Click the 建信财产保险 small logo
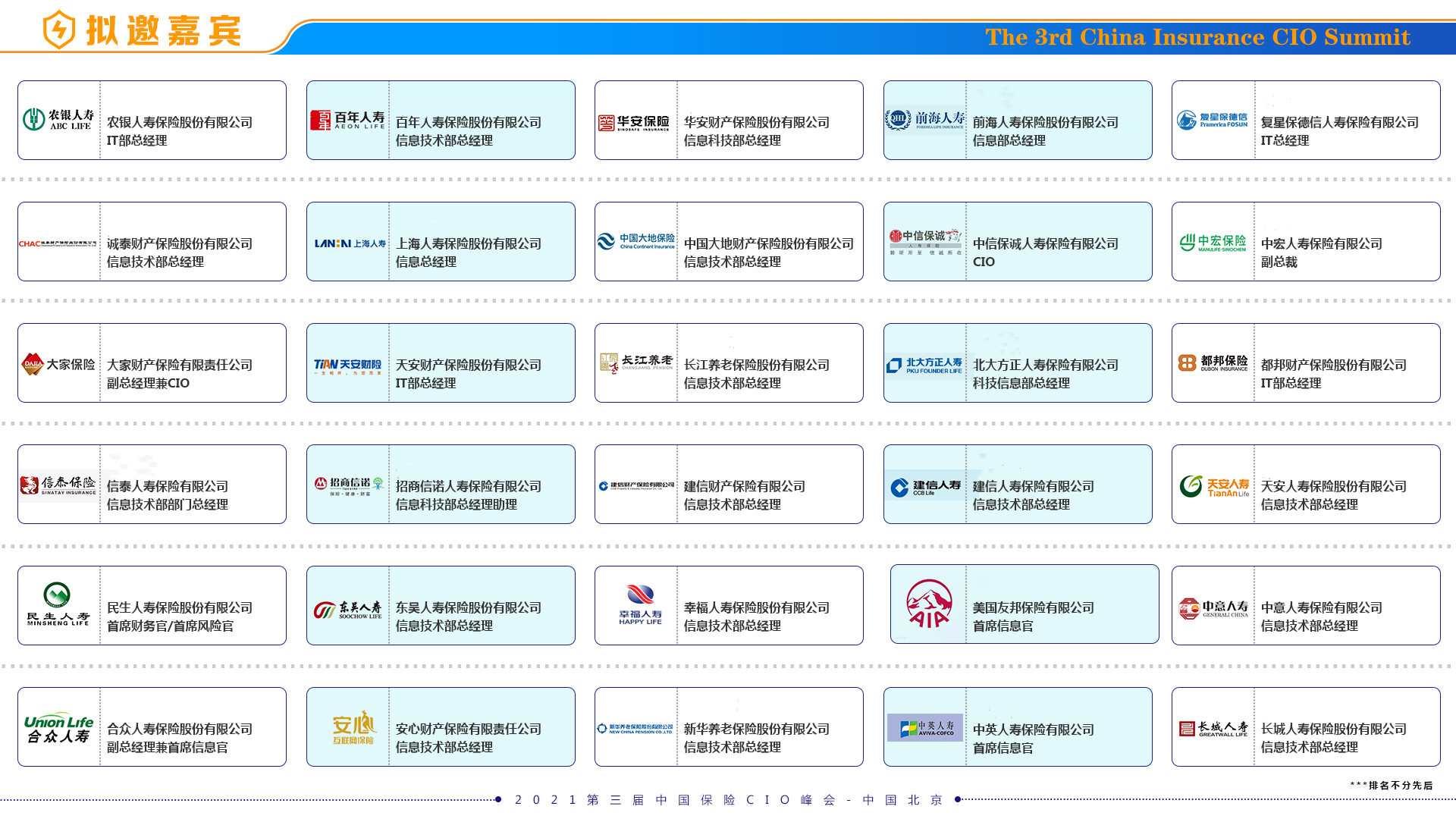The height and width of the screenshot is (819, 1456). click(635, 486)
